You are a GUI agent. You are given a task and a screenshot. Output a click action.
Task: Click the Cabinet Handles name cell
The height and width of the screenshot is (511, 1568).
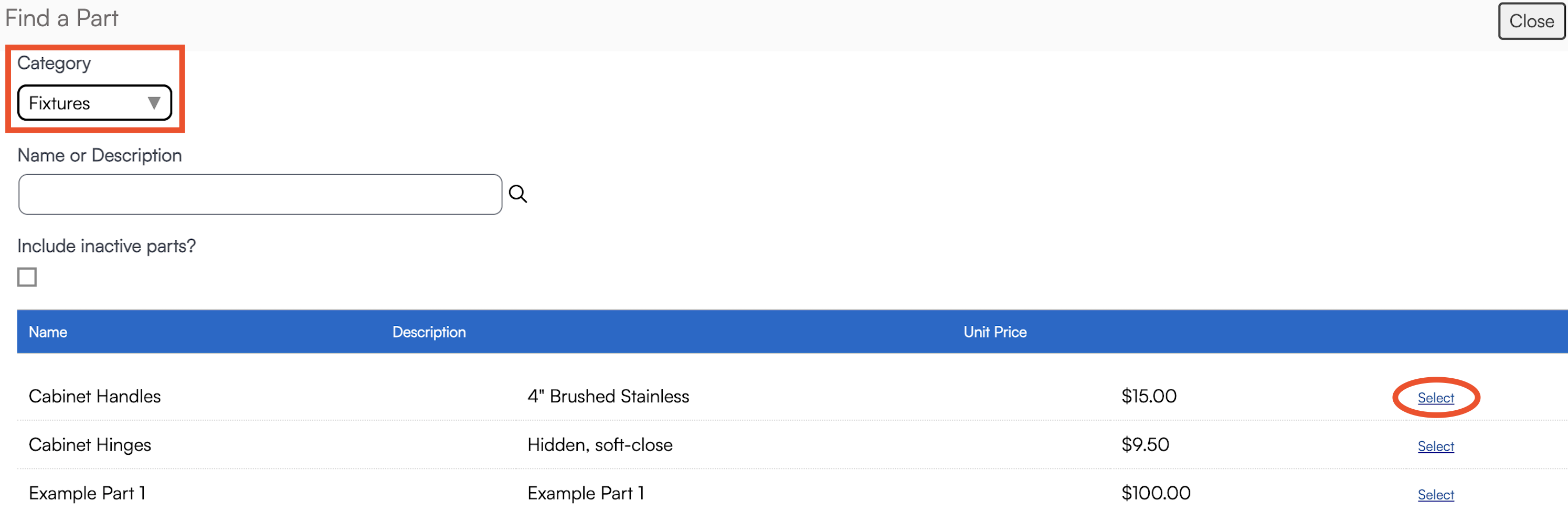[95, 397]
